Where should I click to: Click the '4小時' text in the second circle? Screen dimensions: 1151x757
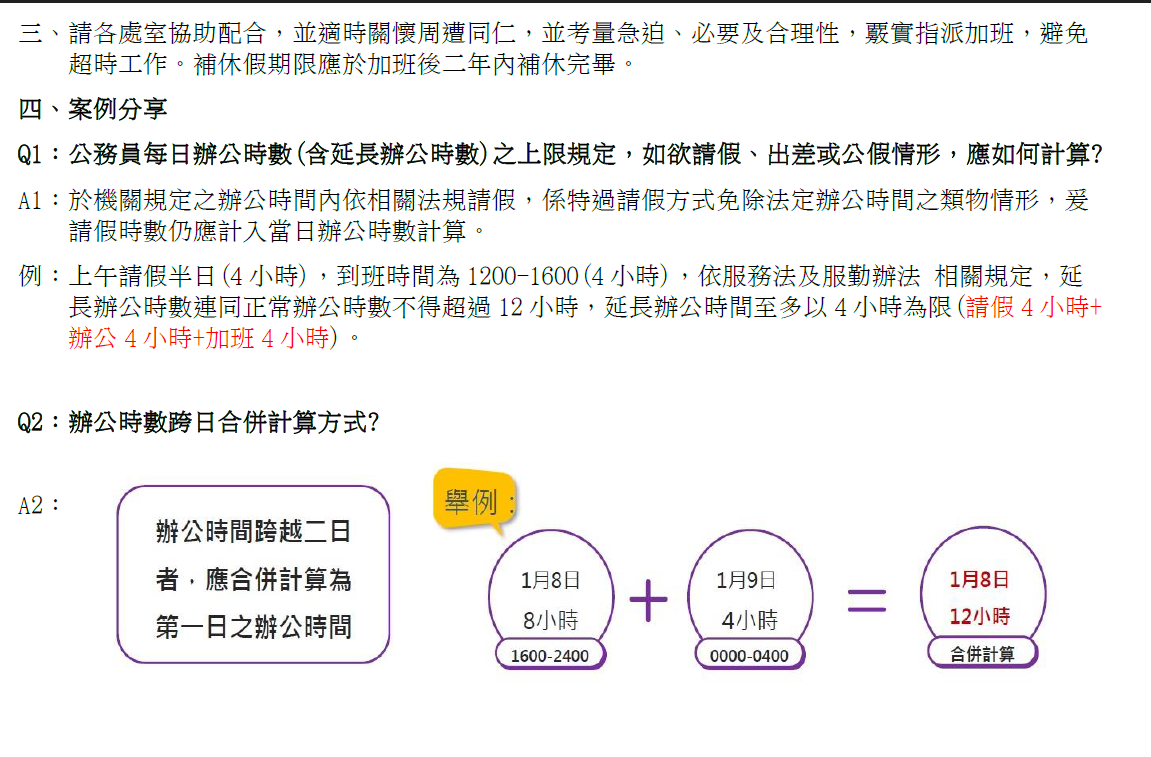coord(749,620)
